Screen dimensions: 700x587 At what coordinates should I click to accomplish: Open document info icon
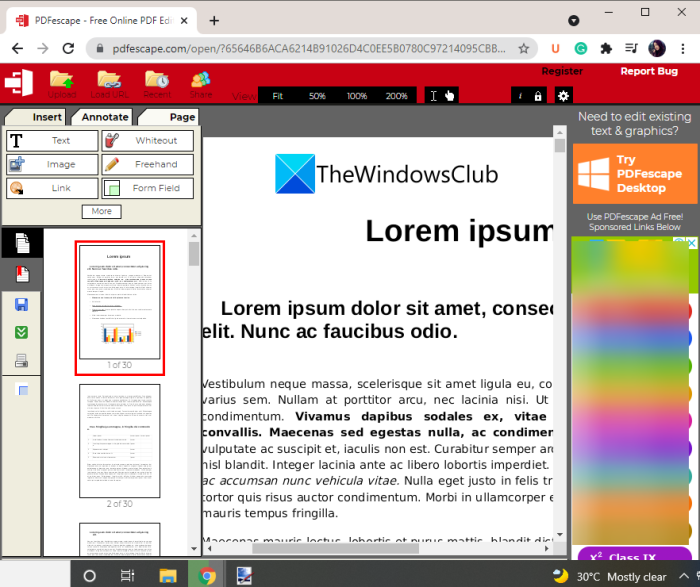pyautogui.click(x=520, y=96)
